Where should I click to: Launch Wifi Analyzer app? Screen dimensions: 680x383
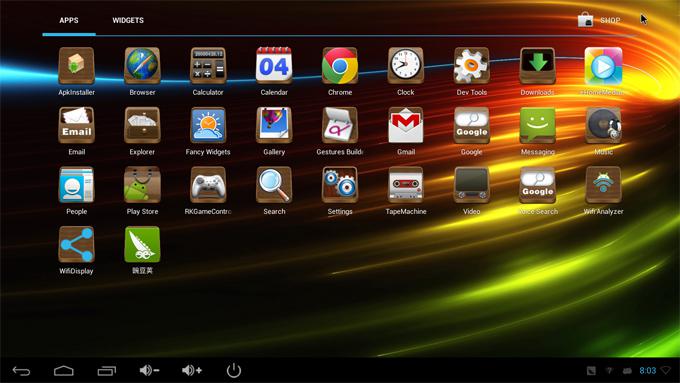[x=603, y=185]
